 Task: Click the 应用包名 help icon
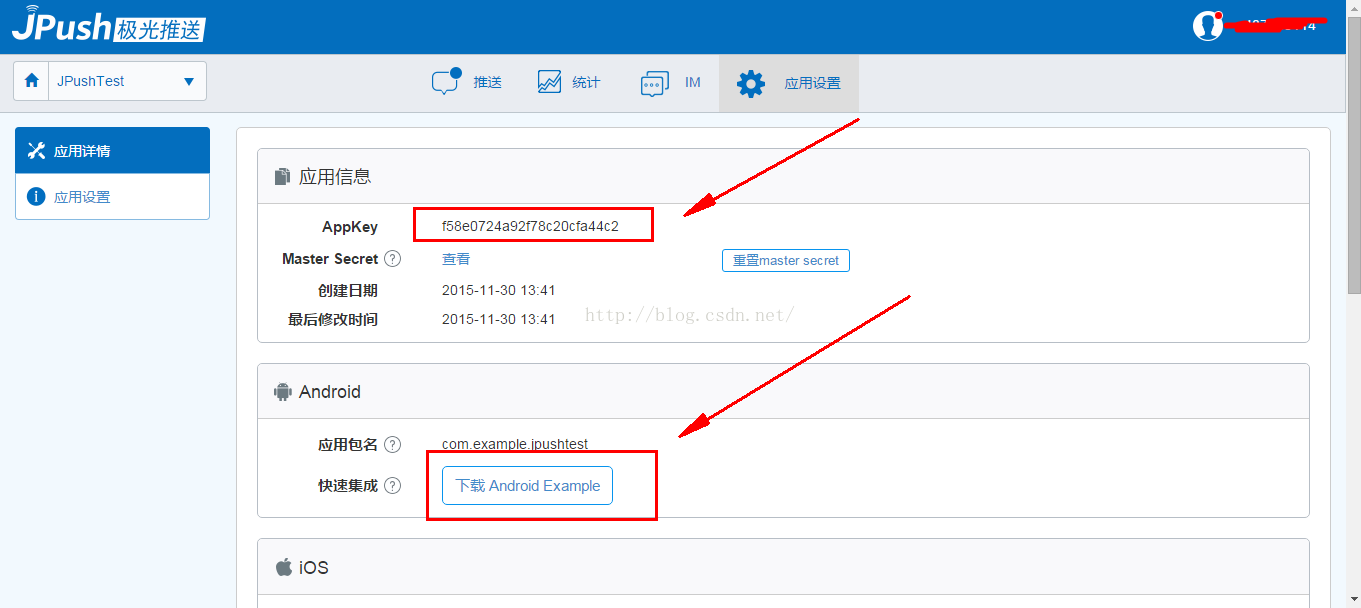pyautogui.click(x=393, y=444)
